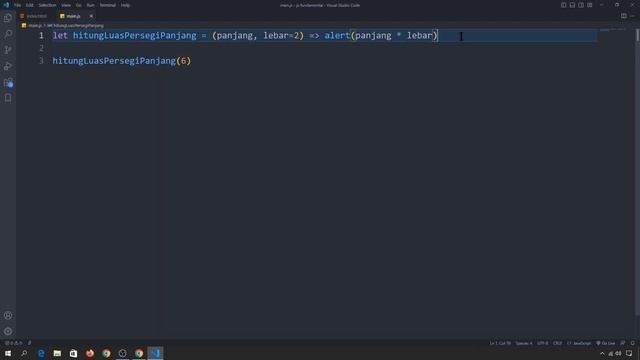Launch Microsoft Edge from the taskbar
Screen dimensions: 640x360
coord(41,353)
